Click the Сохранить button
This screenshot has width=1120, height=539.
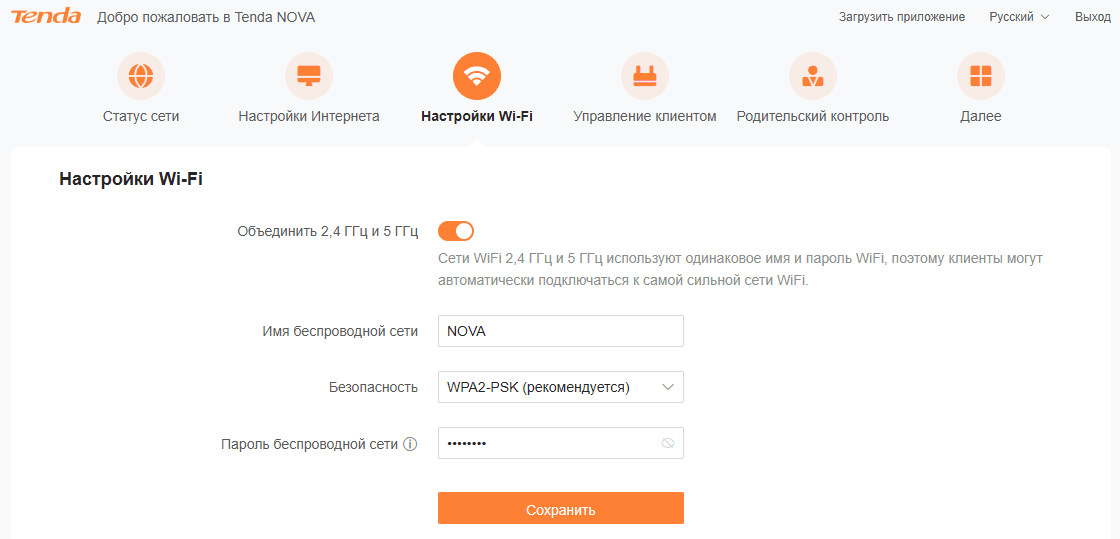561,508
